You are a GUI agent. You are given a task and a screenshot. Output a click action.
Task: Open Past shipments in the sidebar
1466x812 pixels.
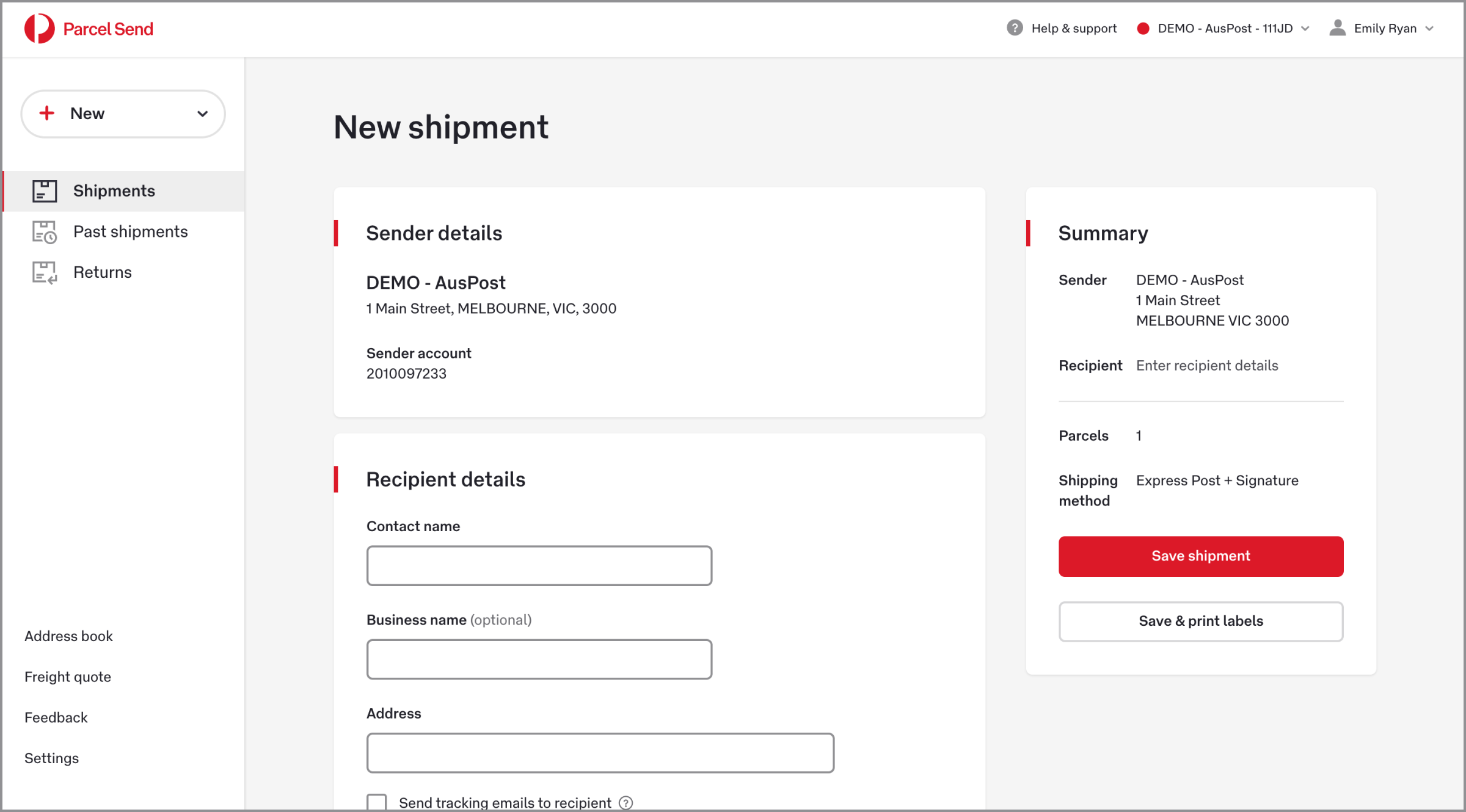pos(125,232)
